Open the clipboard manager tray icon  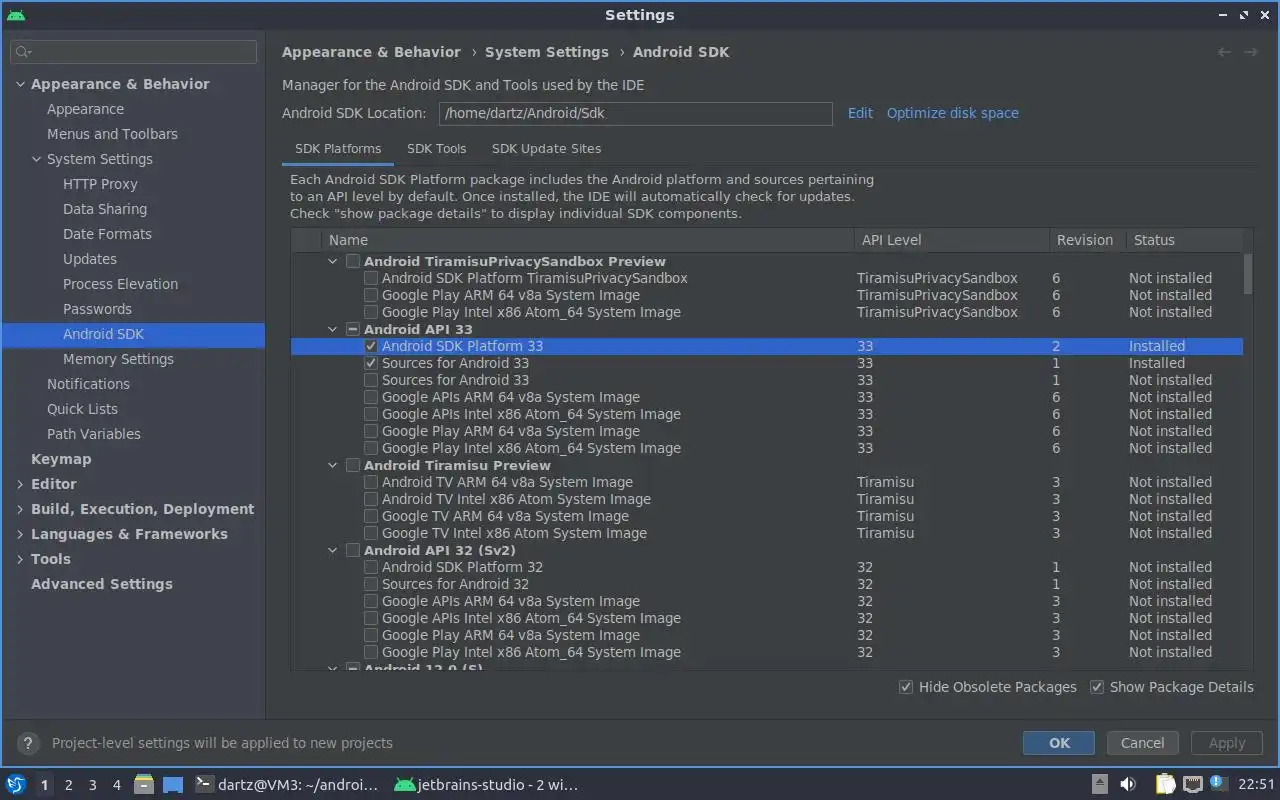[1165, 784]
